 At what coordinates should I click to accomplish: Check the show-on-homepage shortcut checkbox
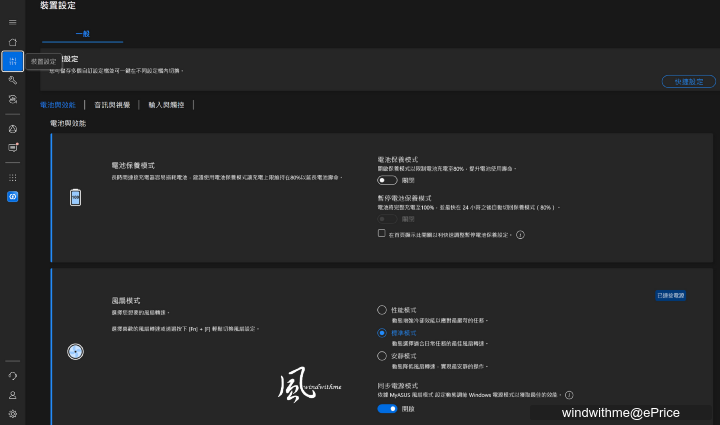382,233
